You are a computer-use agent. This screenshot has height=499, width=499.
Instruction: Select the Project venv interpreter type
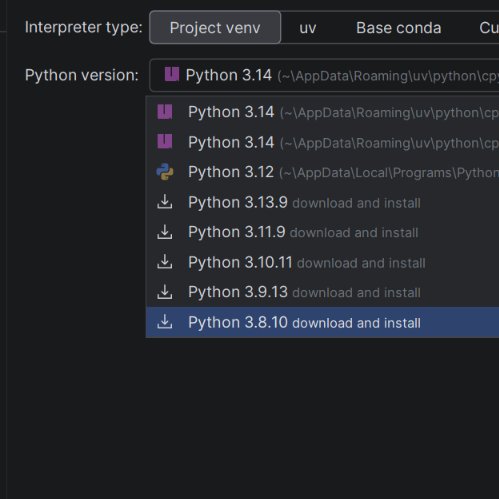(x=215, y=27)
